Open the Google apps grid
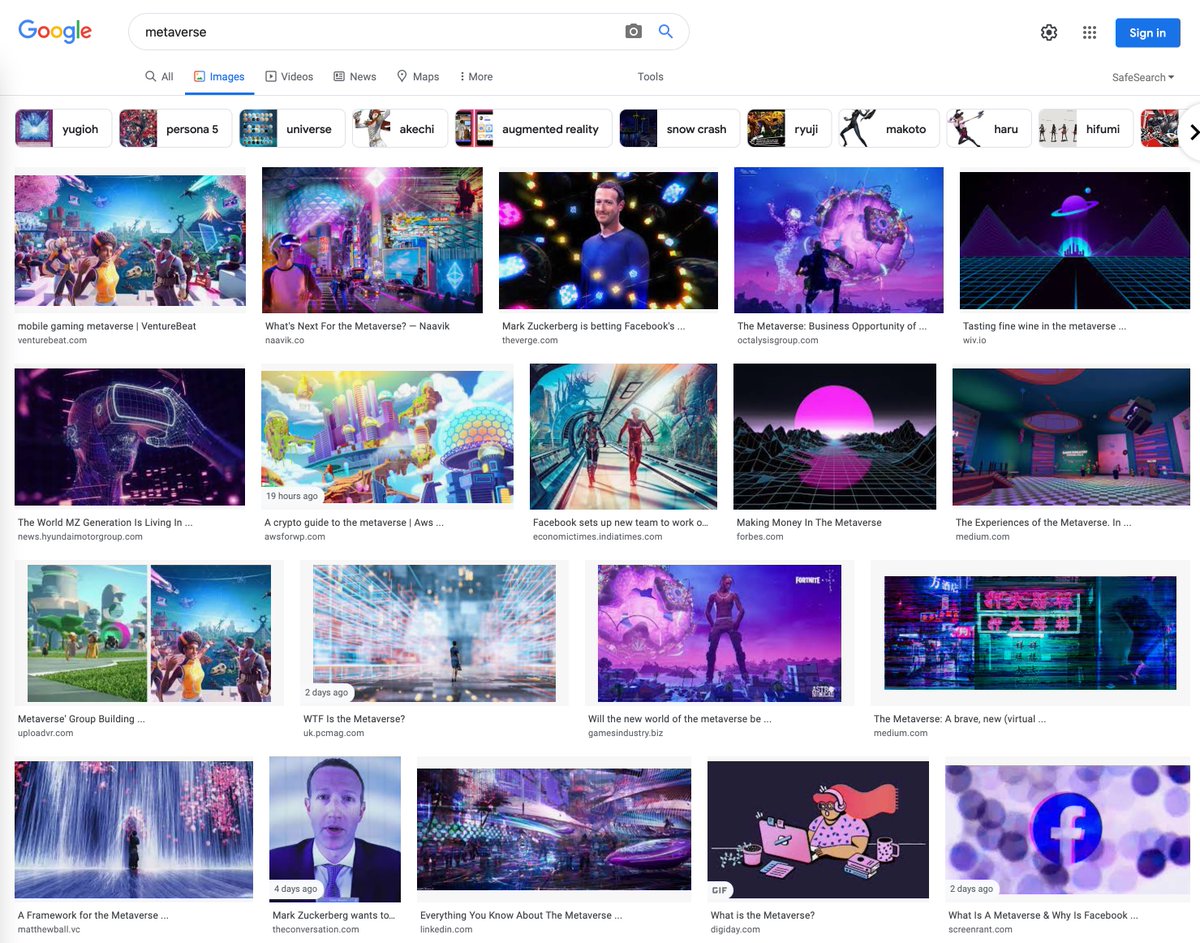1200x943 pixels. click(1090, 33)
